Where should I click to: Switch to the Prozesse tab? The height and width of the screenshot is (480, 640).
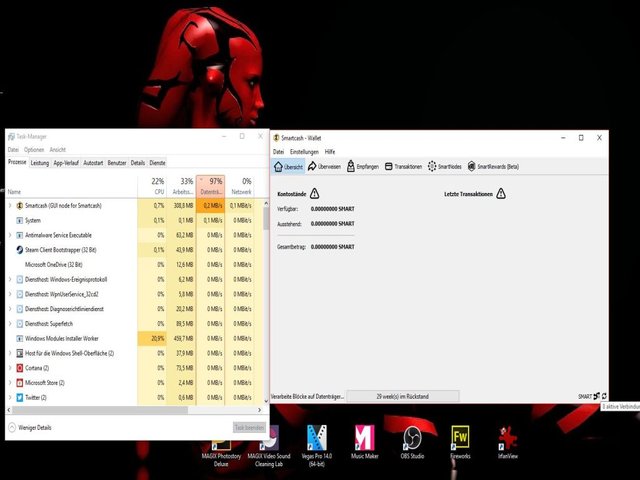(17, 162)
